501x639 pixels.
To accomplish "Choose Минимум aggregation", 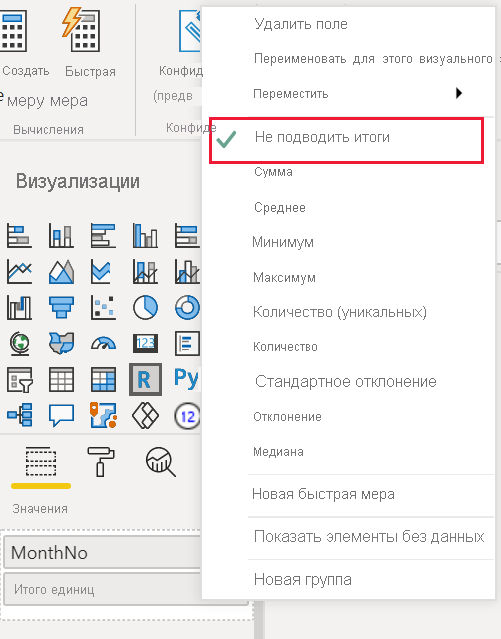I will (283, 242).
